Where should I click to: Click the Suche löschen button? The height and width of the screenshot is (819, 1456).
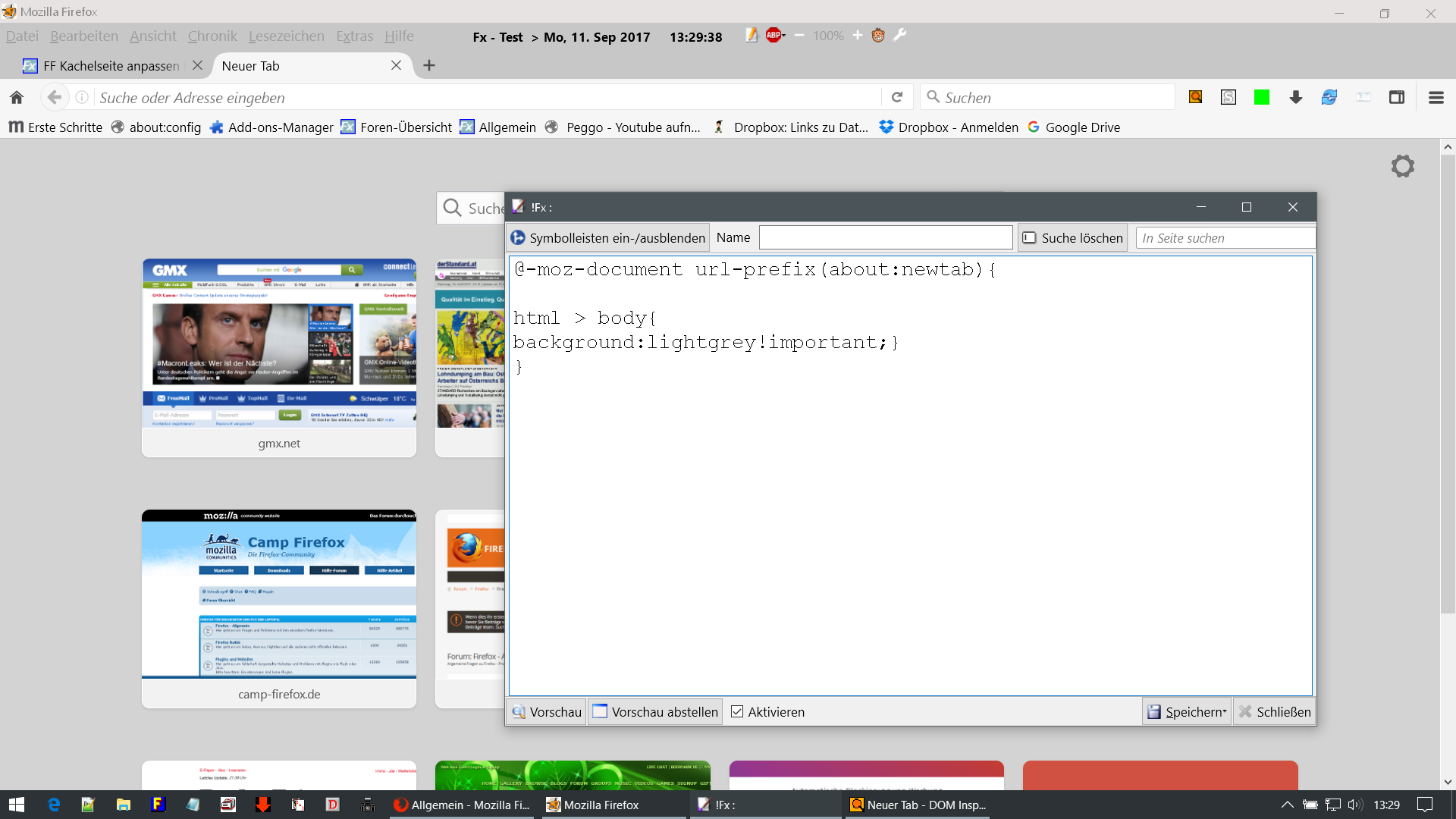(1073, 238)
